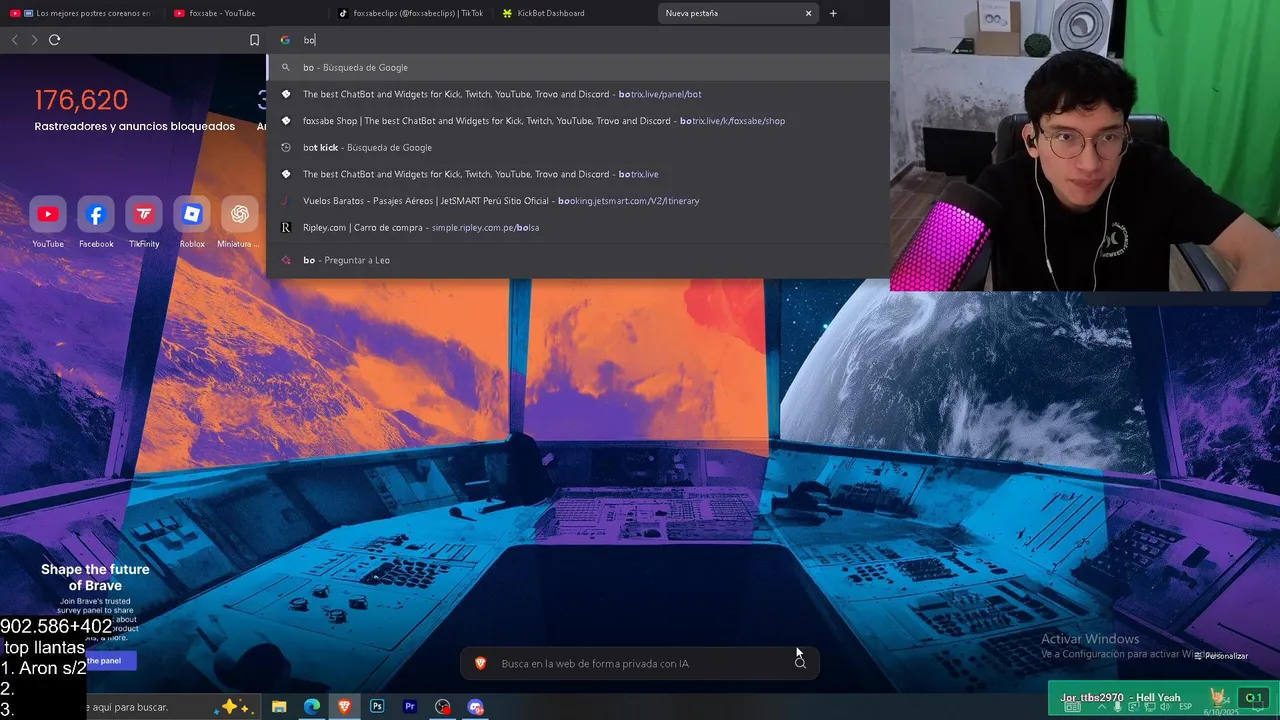Image resolution: width=1280 pixels, height=720 pixels.
Task: Reload the page with the refresh icon
Action: click(x=54, y=40)
